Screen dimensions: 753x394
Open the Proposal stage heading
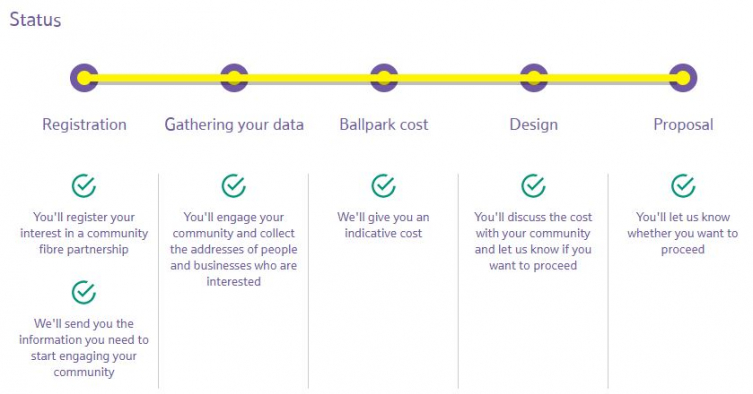683,125
